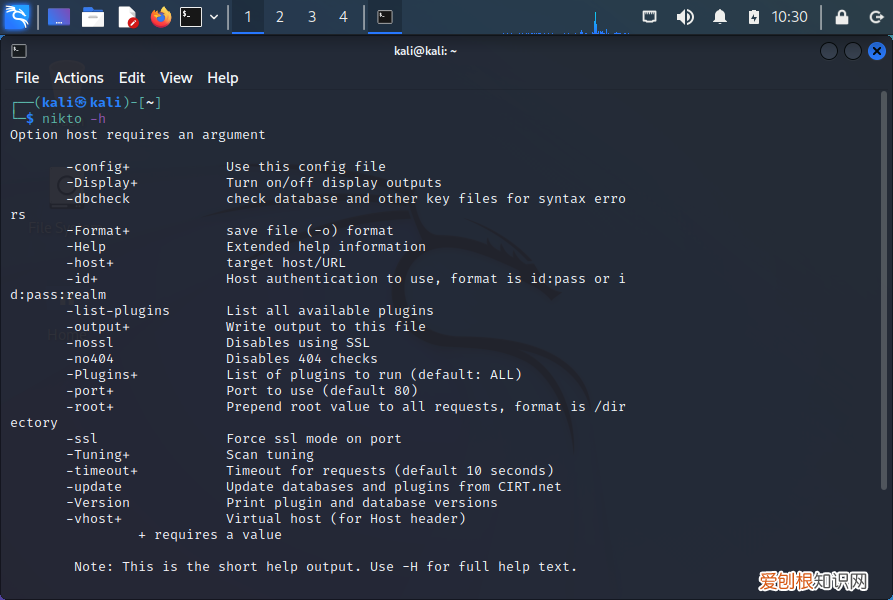Image resolution: width=893 pixels, height=600 pixels.
Task: Select the terminal window taskbar button
Action: click(x=385, y=17)
